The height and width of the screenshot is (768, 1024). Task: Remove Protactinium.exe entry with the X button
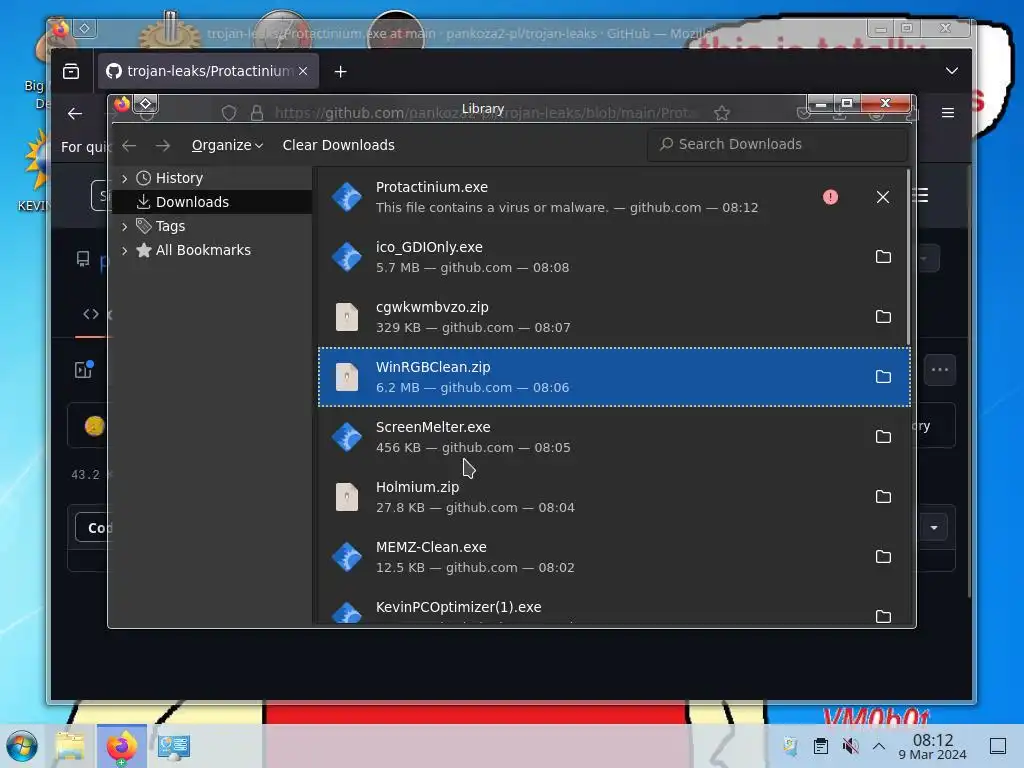point(883,197)
